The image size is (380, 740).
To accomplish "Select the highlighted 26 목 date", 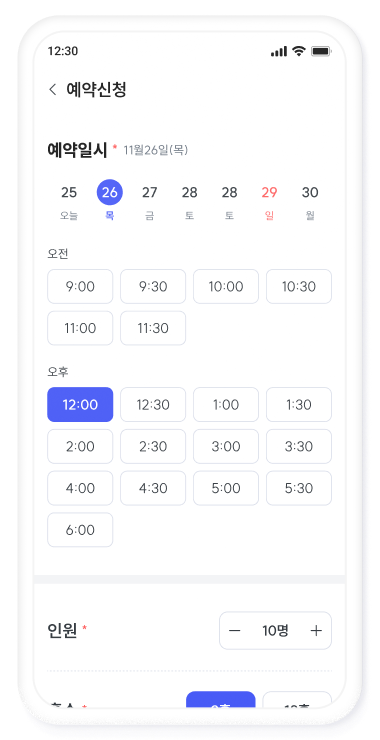I will click(x=110, y=201).
